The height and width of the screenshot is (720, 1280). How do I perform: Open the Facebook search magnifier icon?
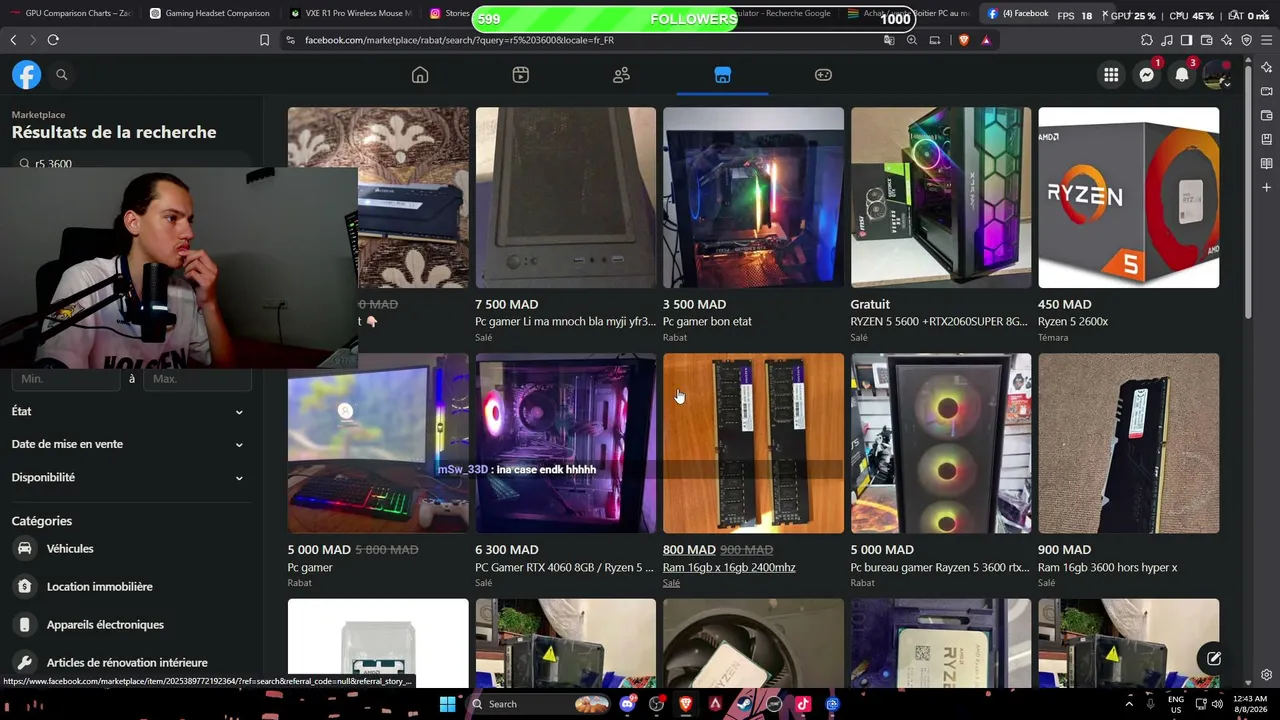pos(62,75)
